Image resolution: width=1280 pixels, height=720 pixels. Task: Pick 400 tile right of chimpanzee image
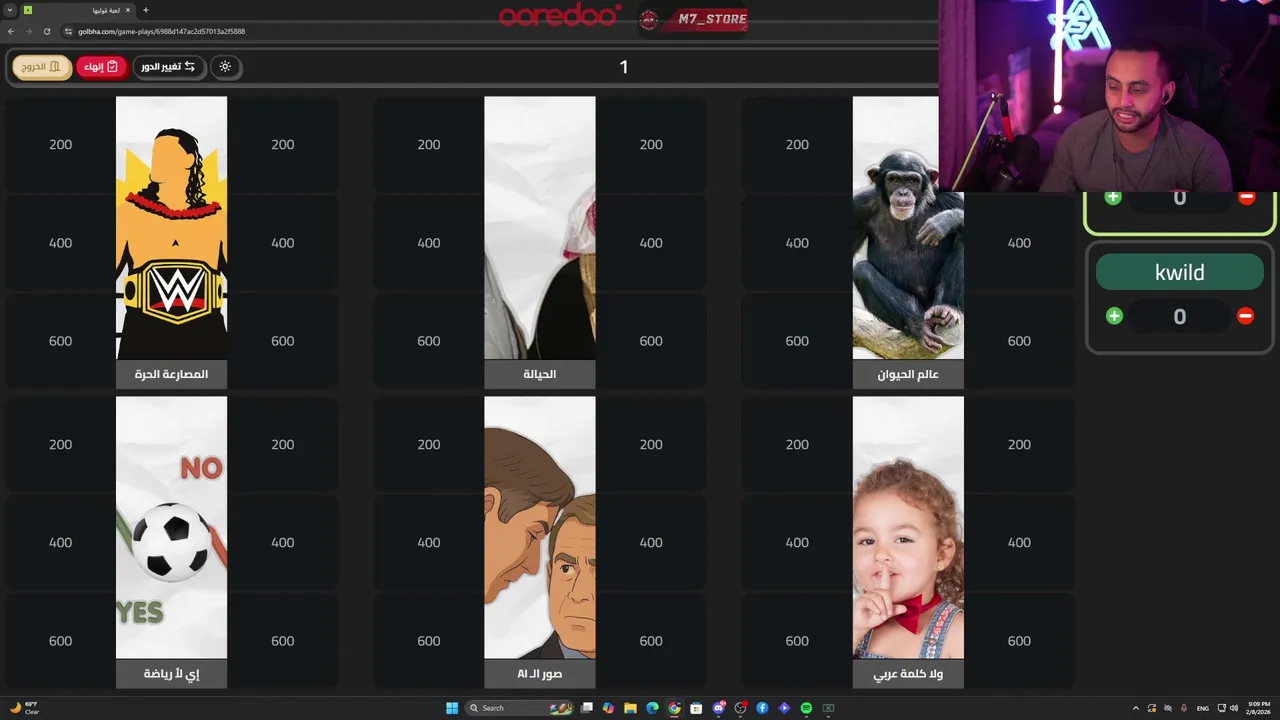(x=1019, y=243)
